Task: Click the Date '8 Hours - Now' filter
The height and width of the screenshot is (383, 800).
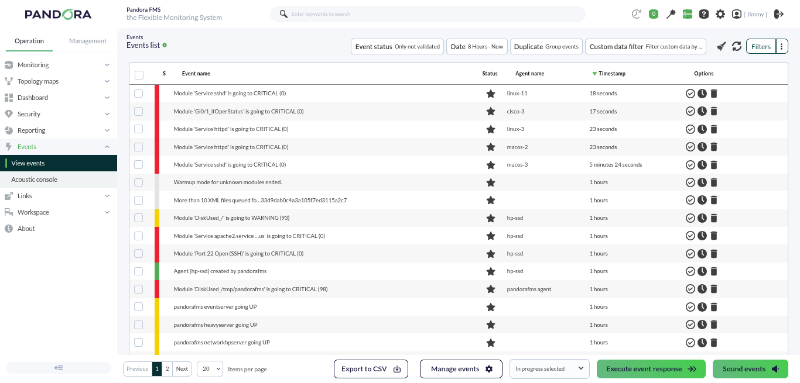Action: (477, 46)
